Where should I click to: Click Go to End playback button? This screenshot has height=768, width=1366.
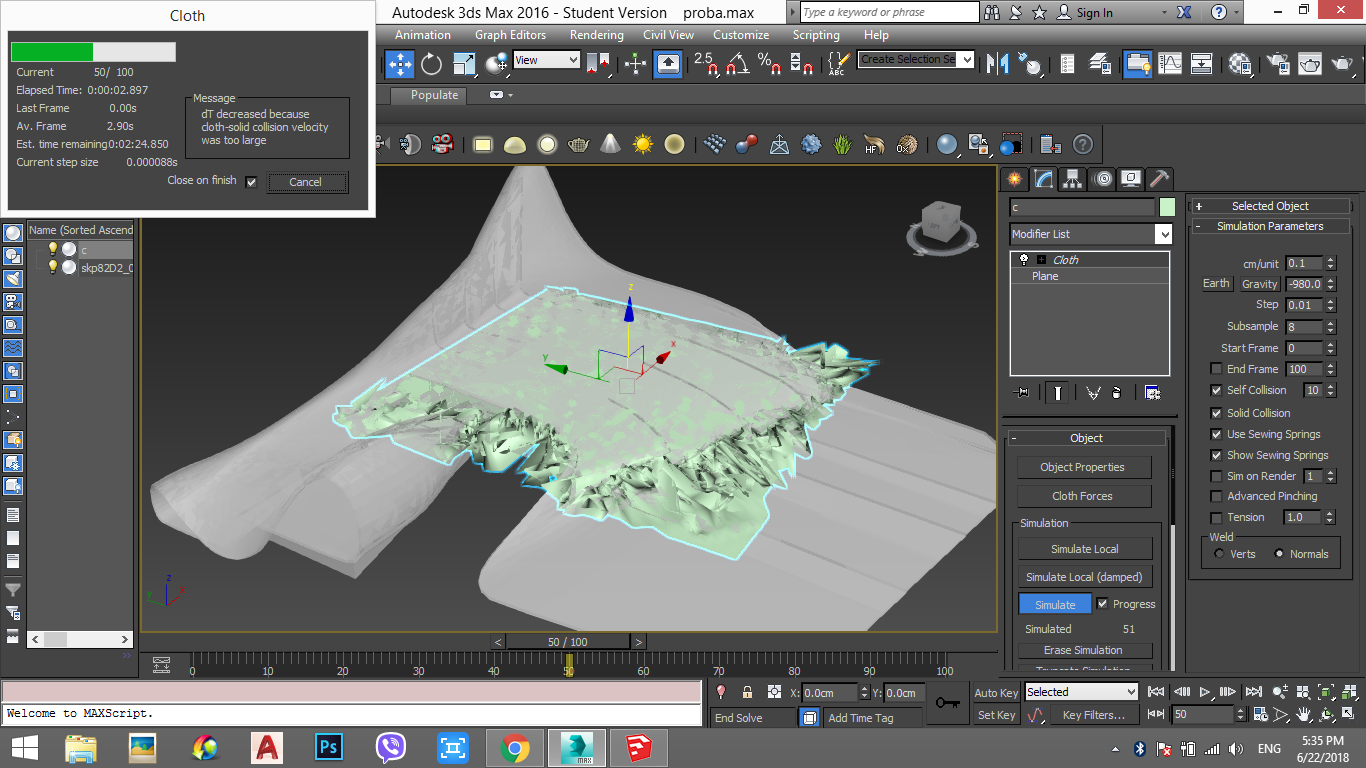[1256, 691]
